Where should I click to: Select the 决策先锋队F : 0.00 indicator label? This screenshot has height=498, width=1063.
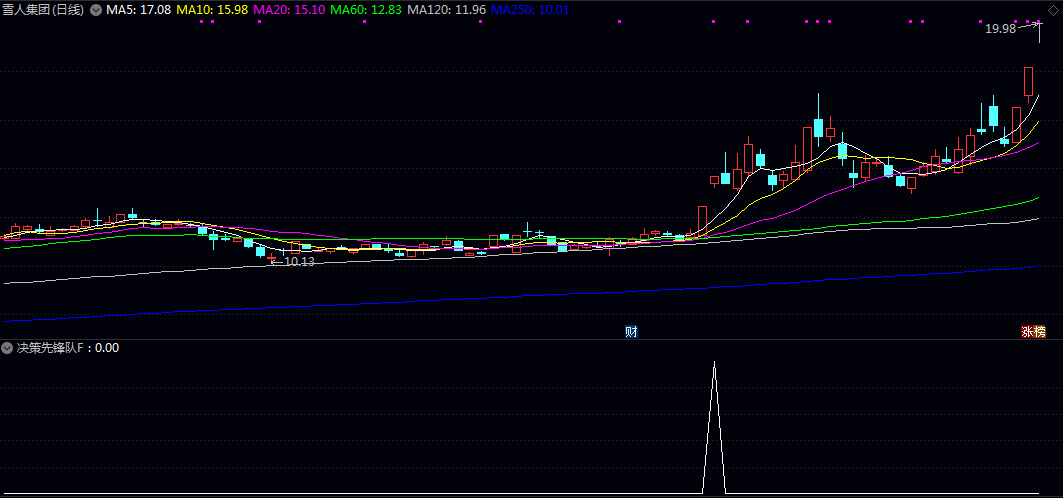68,348
